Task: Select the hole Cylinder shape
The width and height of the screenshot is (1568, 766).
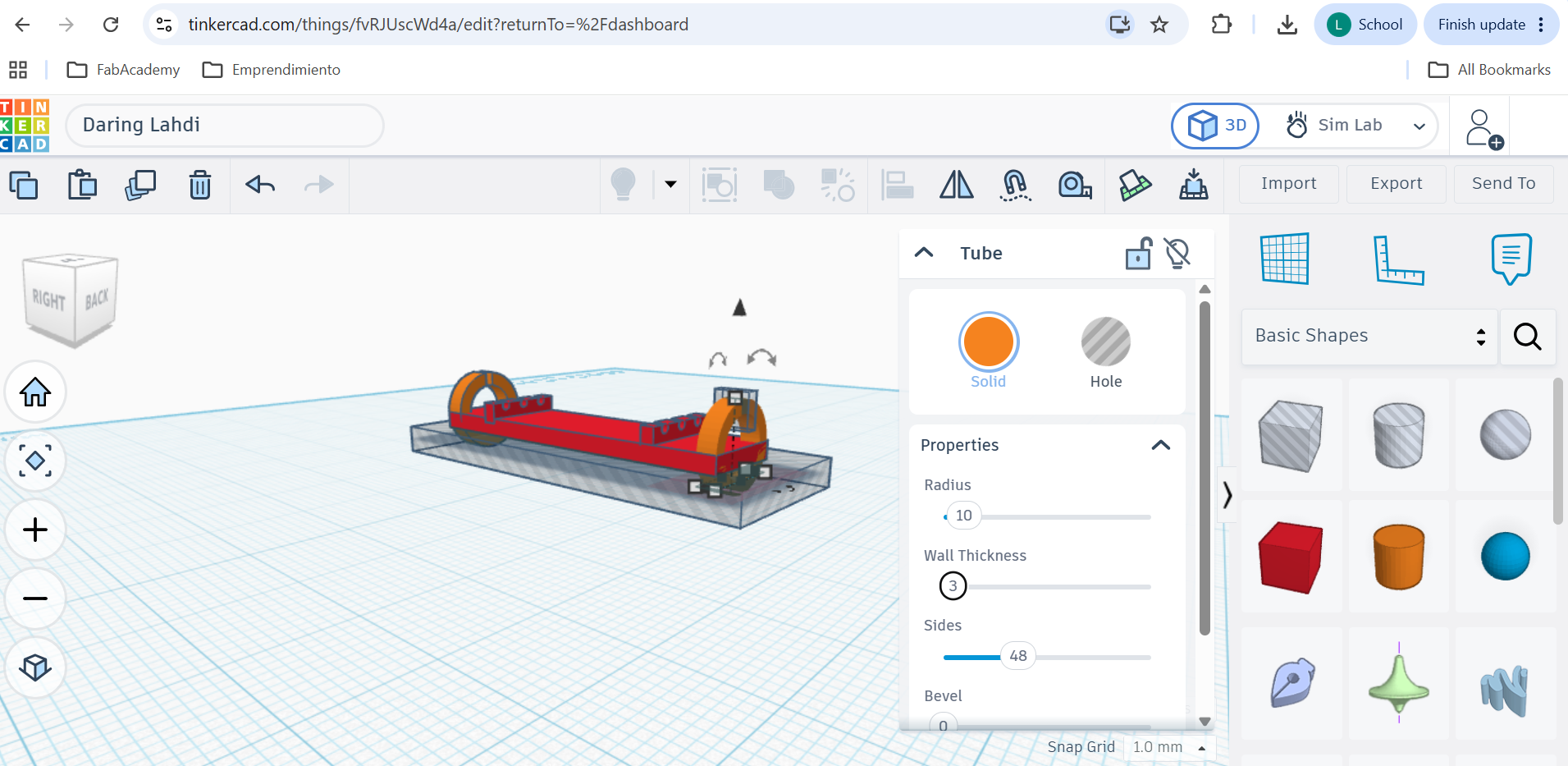Action: click(1399, 434)
